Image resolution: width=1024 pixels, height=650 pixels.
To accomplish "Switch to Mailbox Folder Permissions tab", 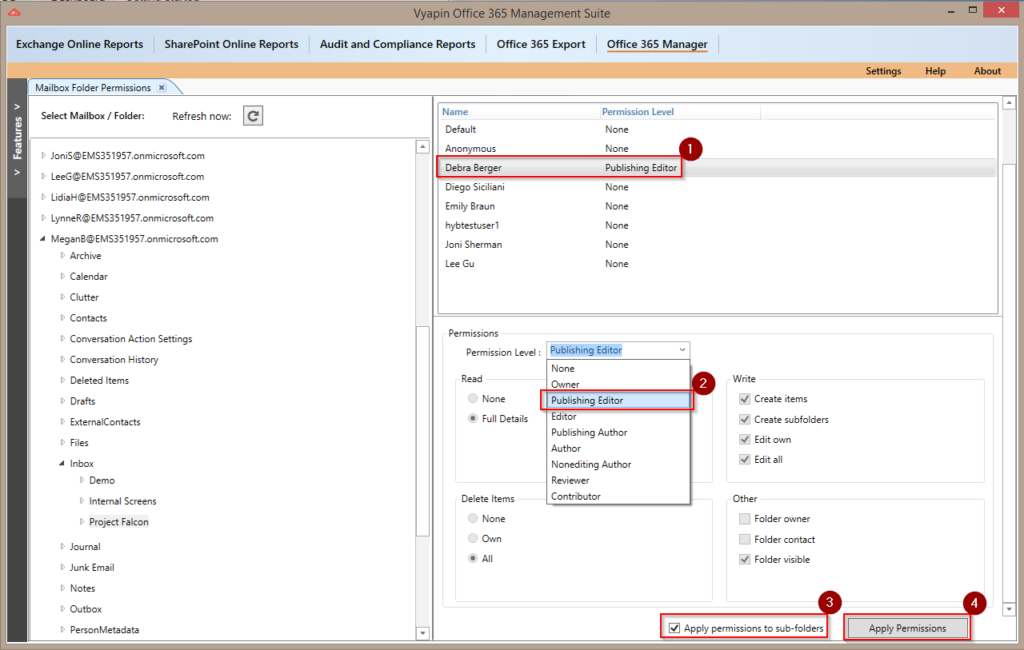I will pyautogui.click(x=93, y=88).
